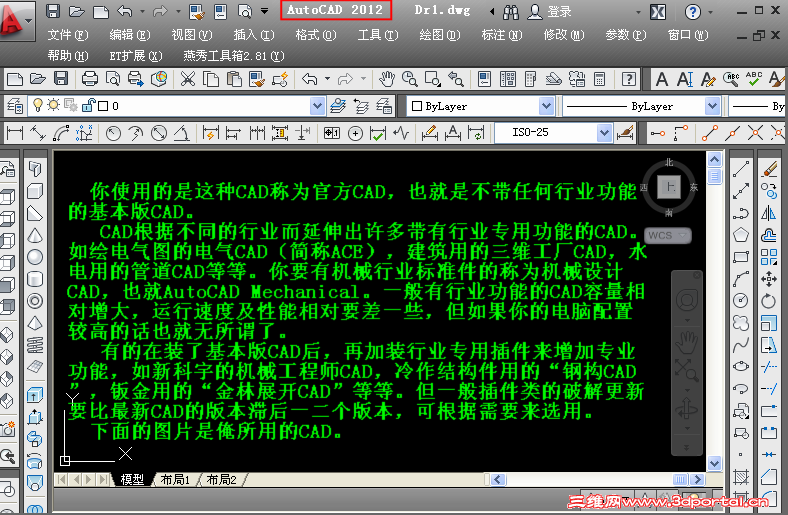Open the Multiline Text tool
Viewport: 788px width, 515px height.
[662, 79]
